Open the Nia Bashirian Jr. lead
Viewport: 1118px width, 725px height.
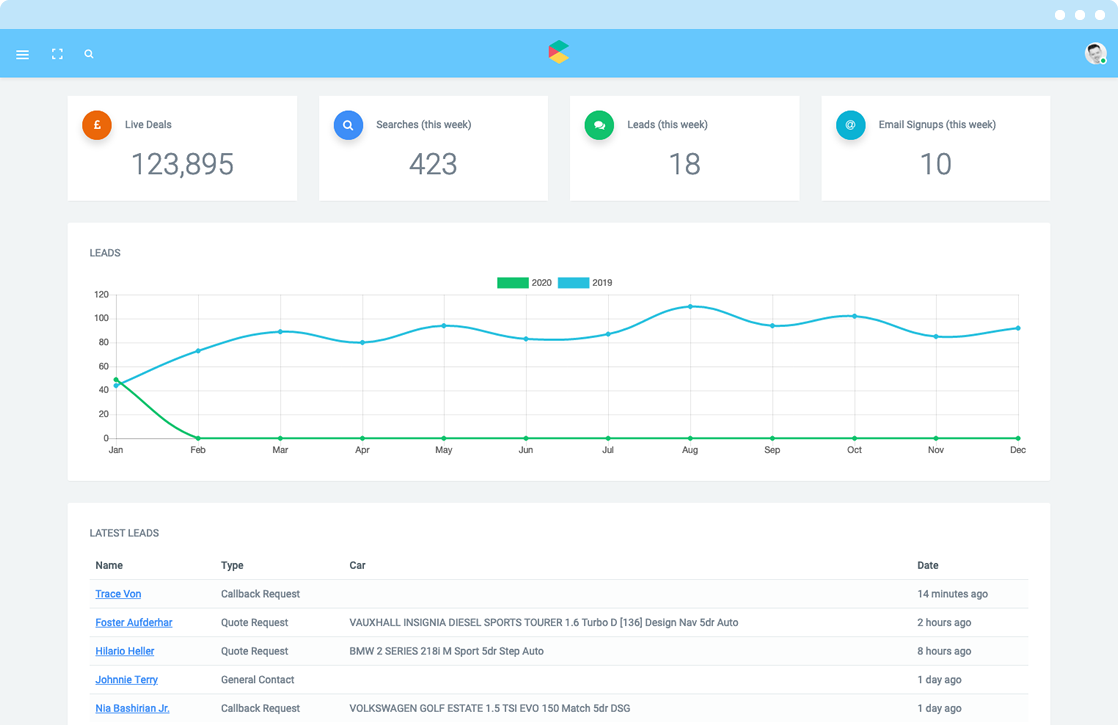(x=133, y=708)
